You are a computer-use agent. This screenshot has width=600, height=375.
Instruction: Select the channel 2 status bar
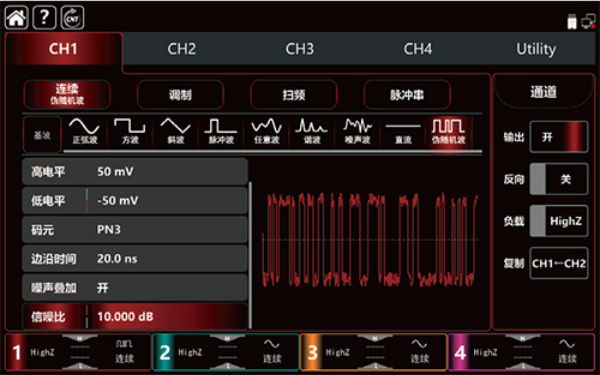pyautogui.click(x=226, y=352)
